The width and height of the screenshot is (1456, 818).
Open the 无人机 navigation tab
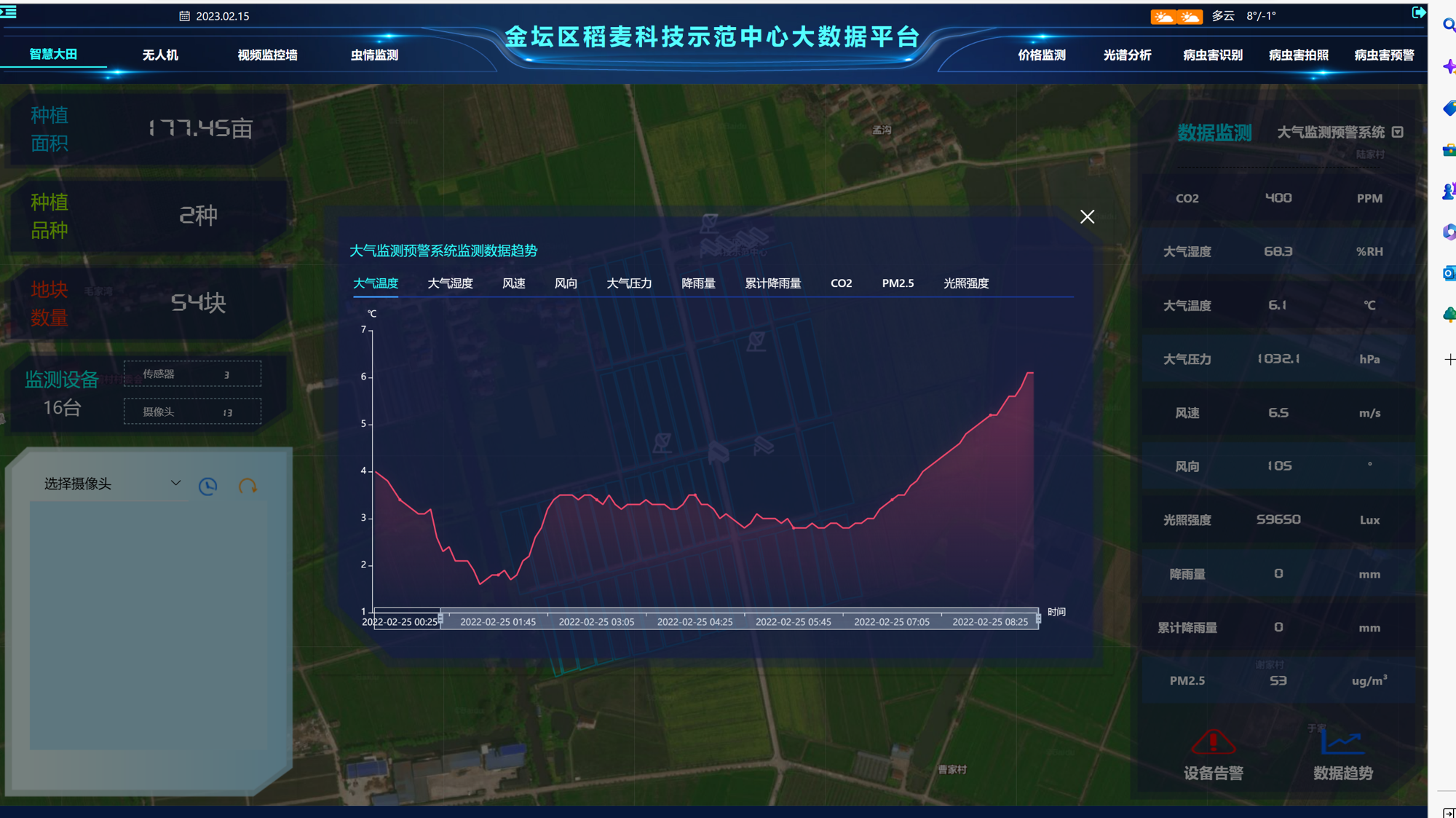pyautogui.click(x=160, y=55)
